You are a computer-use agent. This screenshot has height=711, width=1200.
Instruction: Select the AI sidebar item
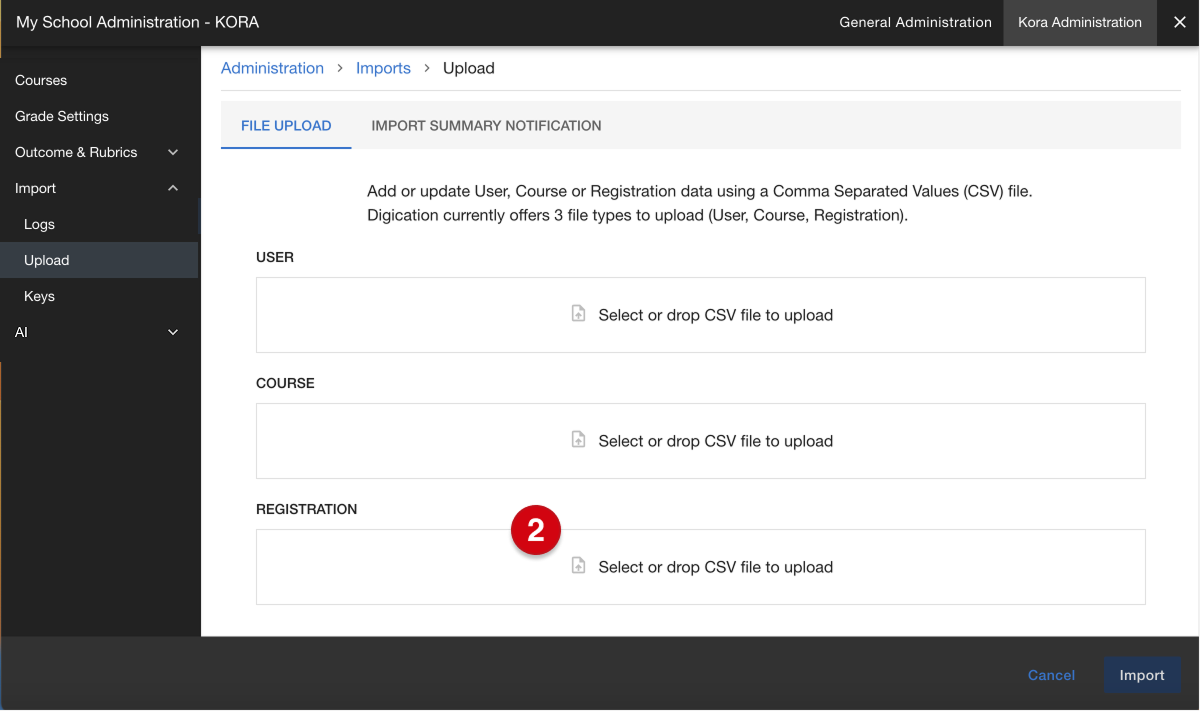pyautogui.click(x=99, y=332)
